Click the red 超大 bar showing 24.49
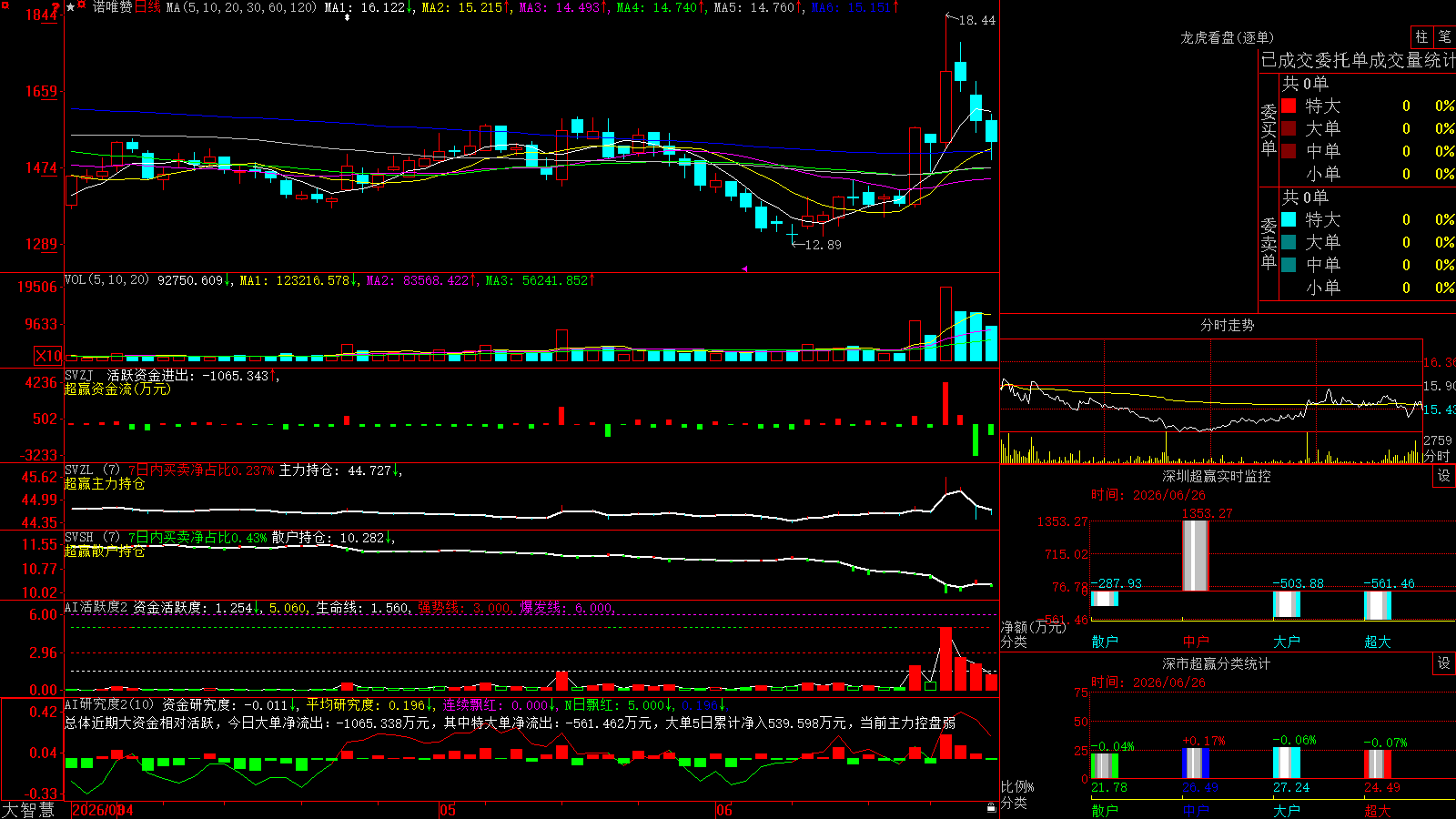This screenshot has height=819, width=1456. coord(1378,764)
